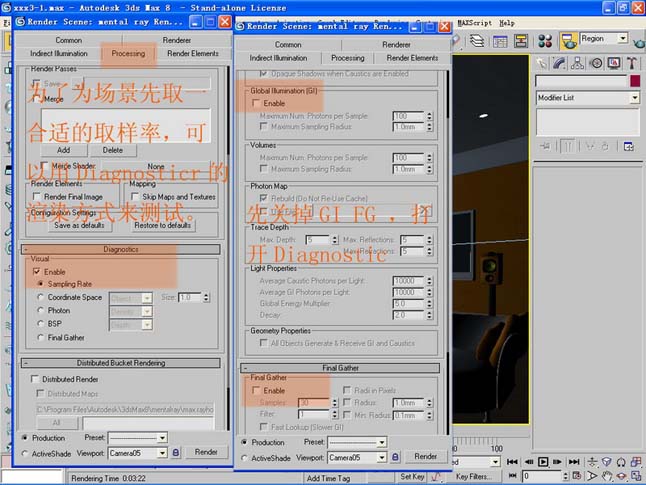Image resolution: width=646 pixels, height=485 pixels.
Task: Toggle the Diagnostics Visual Enable checkbox
Action: (36, 272)
